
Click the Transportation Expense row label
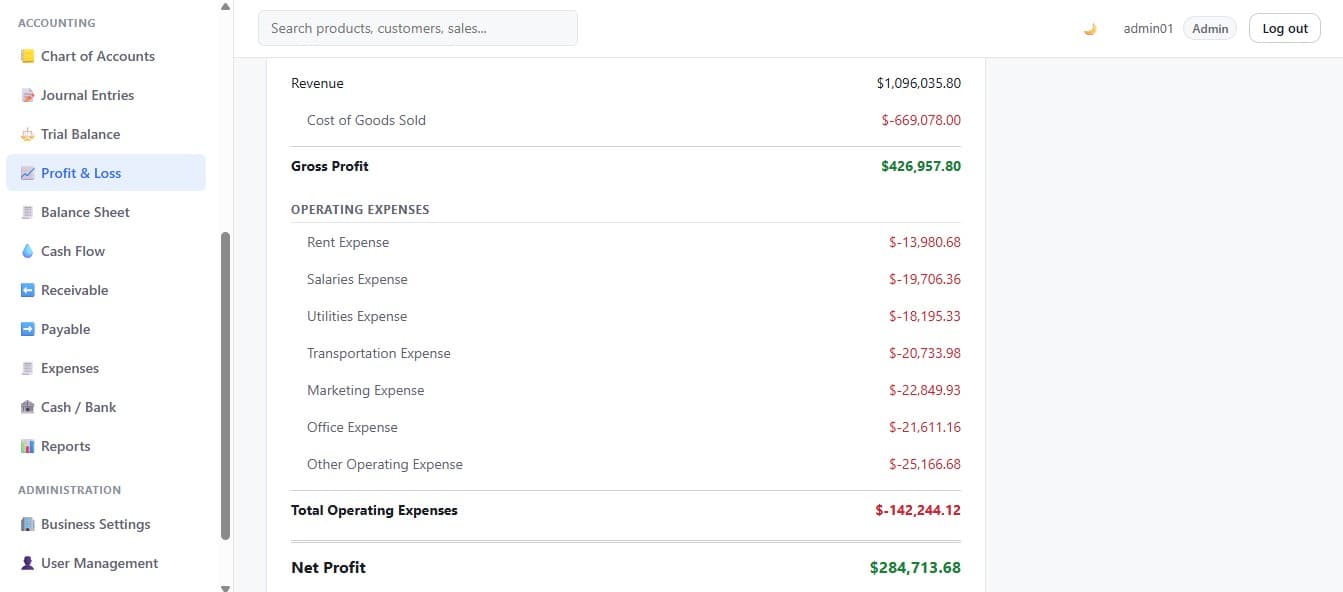(x=379, y=353)
